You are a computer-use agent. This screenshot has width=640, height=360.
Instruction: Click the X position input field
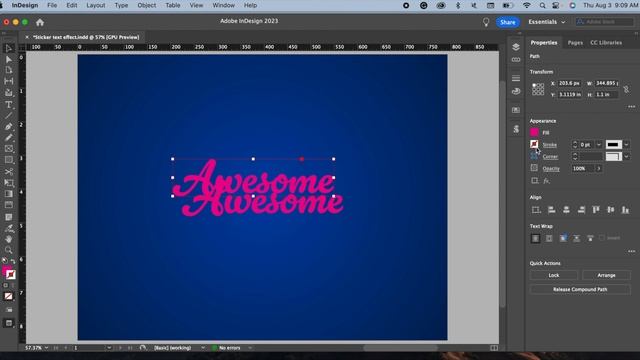pos(569,83)
